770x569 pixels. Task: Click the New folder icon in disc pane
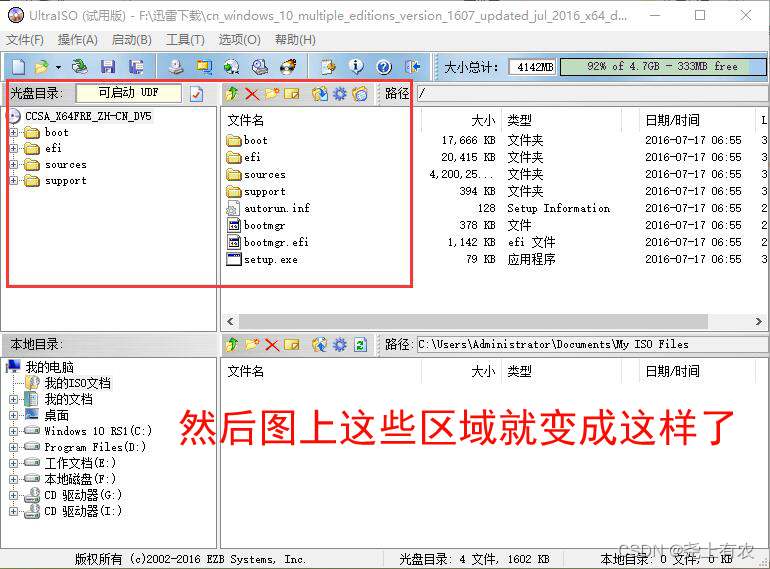point(272,93)
